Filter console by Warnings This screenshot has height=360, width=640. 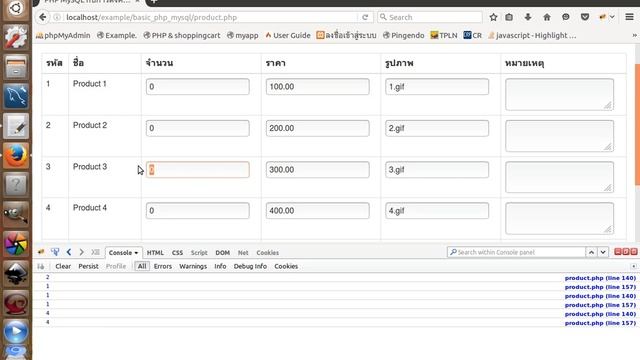pos(193,266)
